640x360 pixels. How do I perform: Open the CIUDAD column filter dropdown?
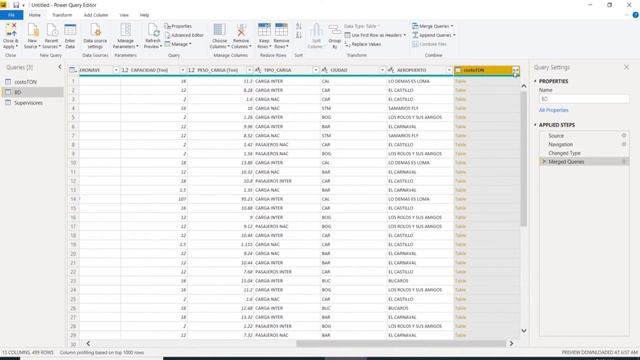382,70
